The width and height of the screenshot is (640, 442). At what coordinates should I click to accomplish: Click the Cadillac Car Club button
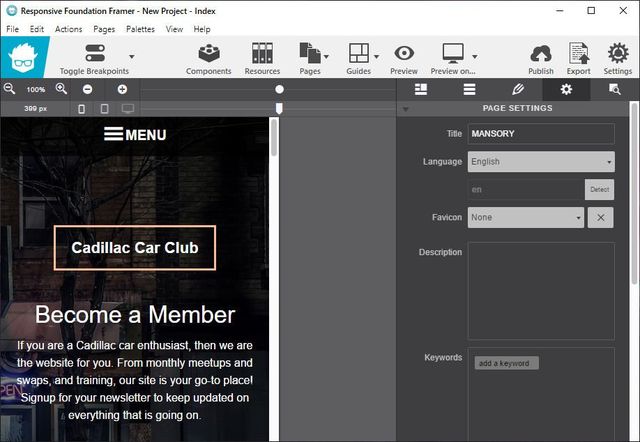point(135,248)
